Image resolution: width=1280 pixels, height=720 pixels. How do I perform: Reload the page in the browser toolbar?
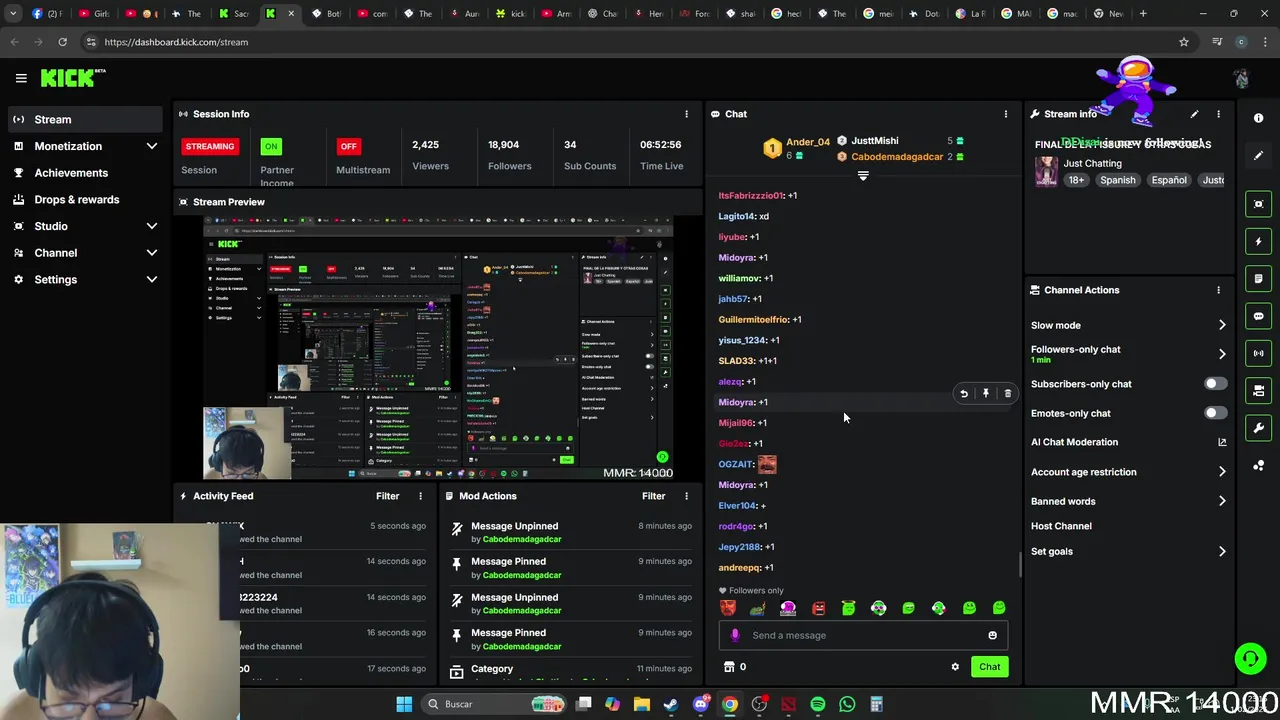(x=62, y=42)
